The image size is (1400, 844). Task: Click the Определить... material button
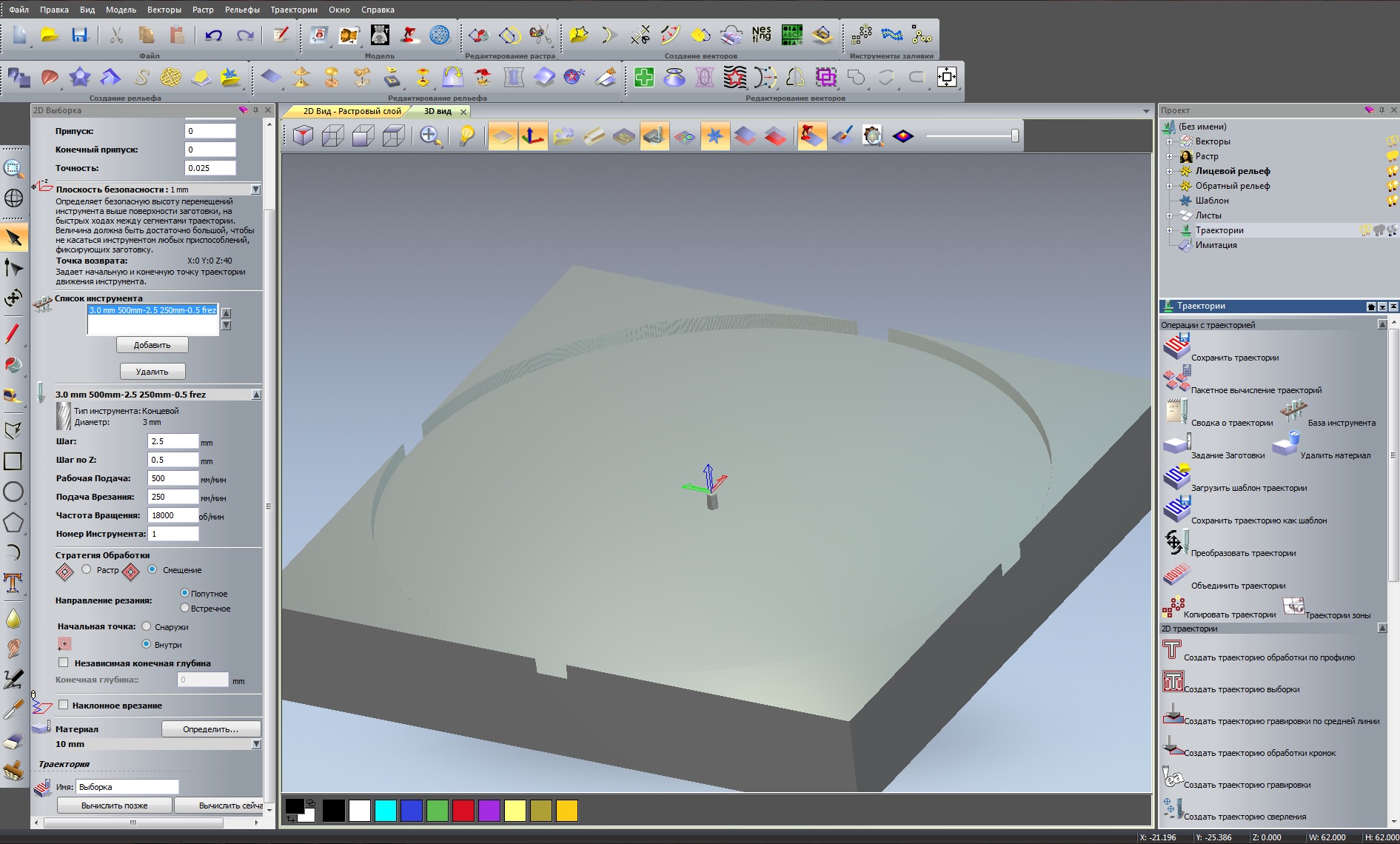click(x=211, y=729)
